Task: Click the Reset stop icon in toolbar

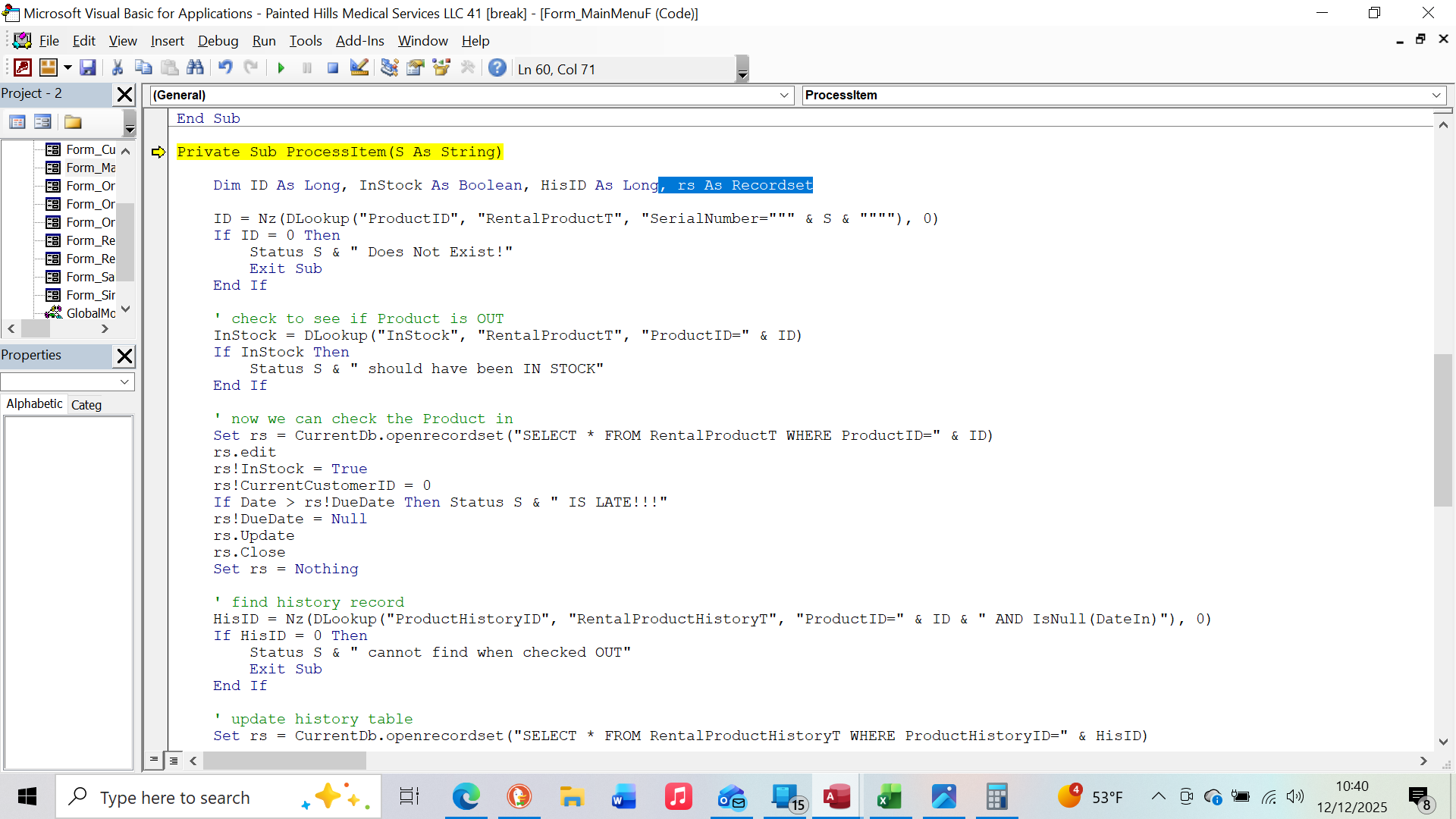Action: 332,69
